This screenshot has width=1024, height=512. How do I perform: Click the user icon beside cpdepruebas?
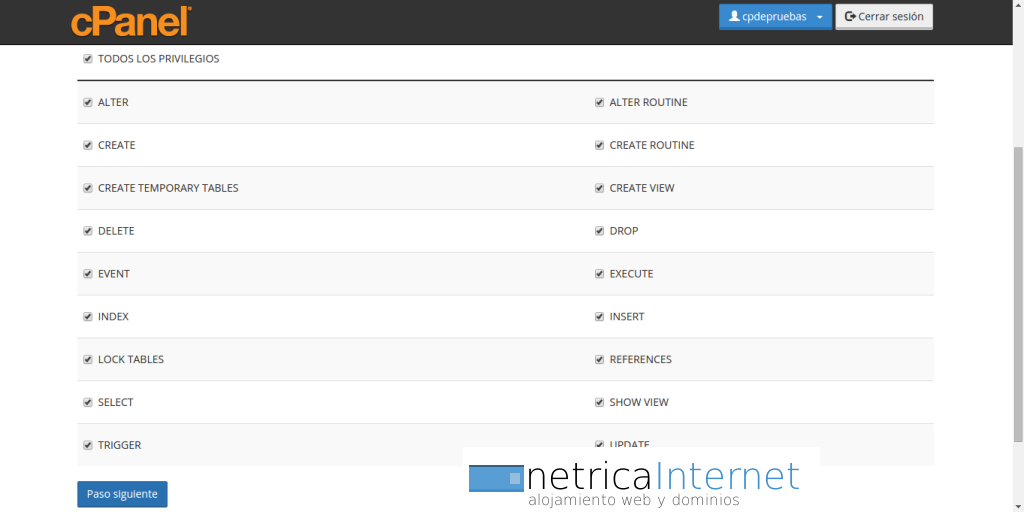734,16
